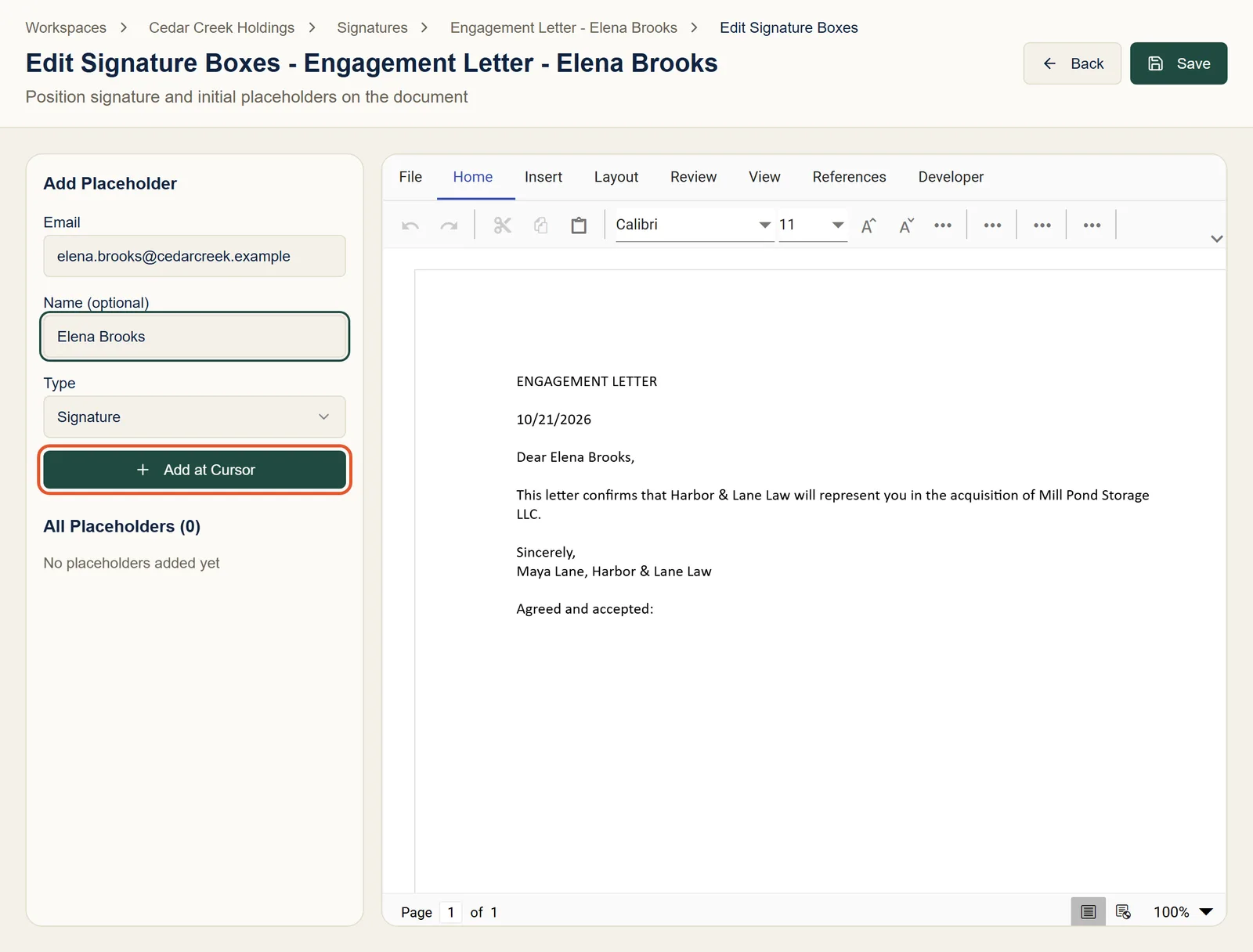
Task: Click Add at Cursor button
Action: pos(194,470)
